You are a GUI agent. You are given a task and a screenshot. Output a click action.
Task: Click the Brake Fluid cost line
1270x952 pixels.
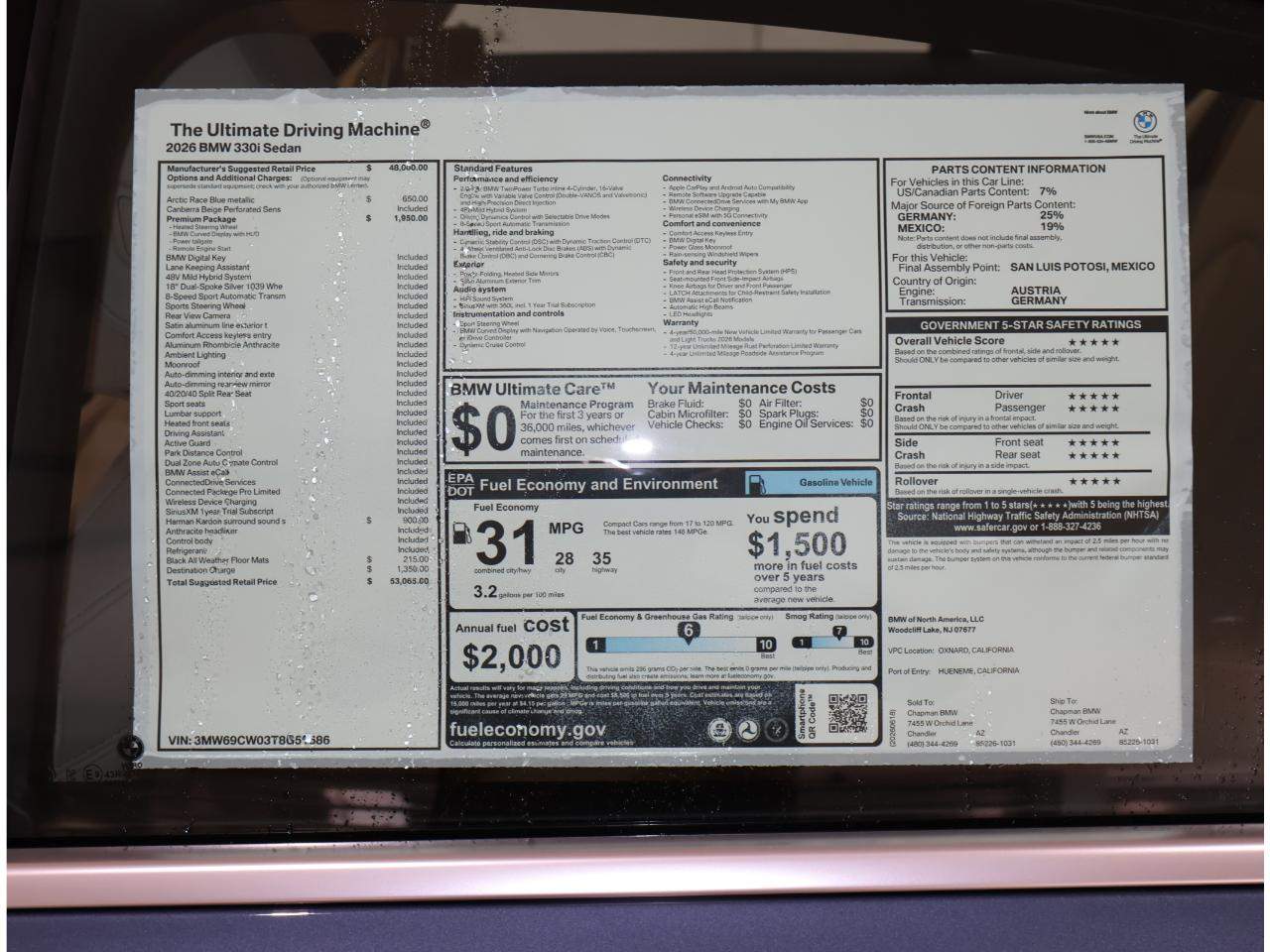[x=699, y=404]
